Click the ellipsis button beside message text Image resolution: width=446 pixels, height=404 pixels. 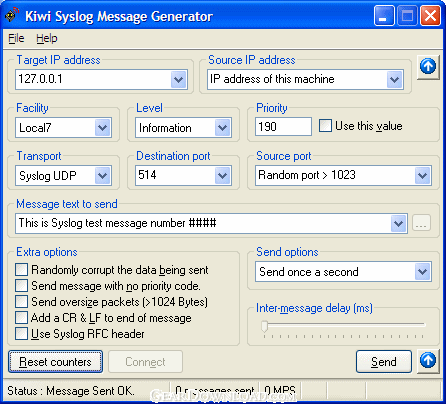[x=421, y=223]
